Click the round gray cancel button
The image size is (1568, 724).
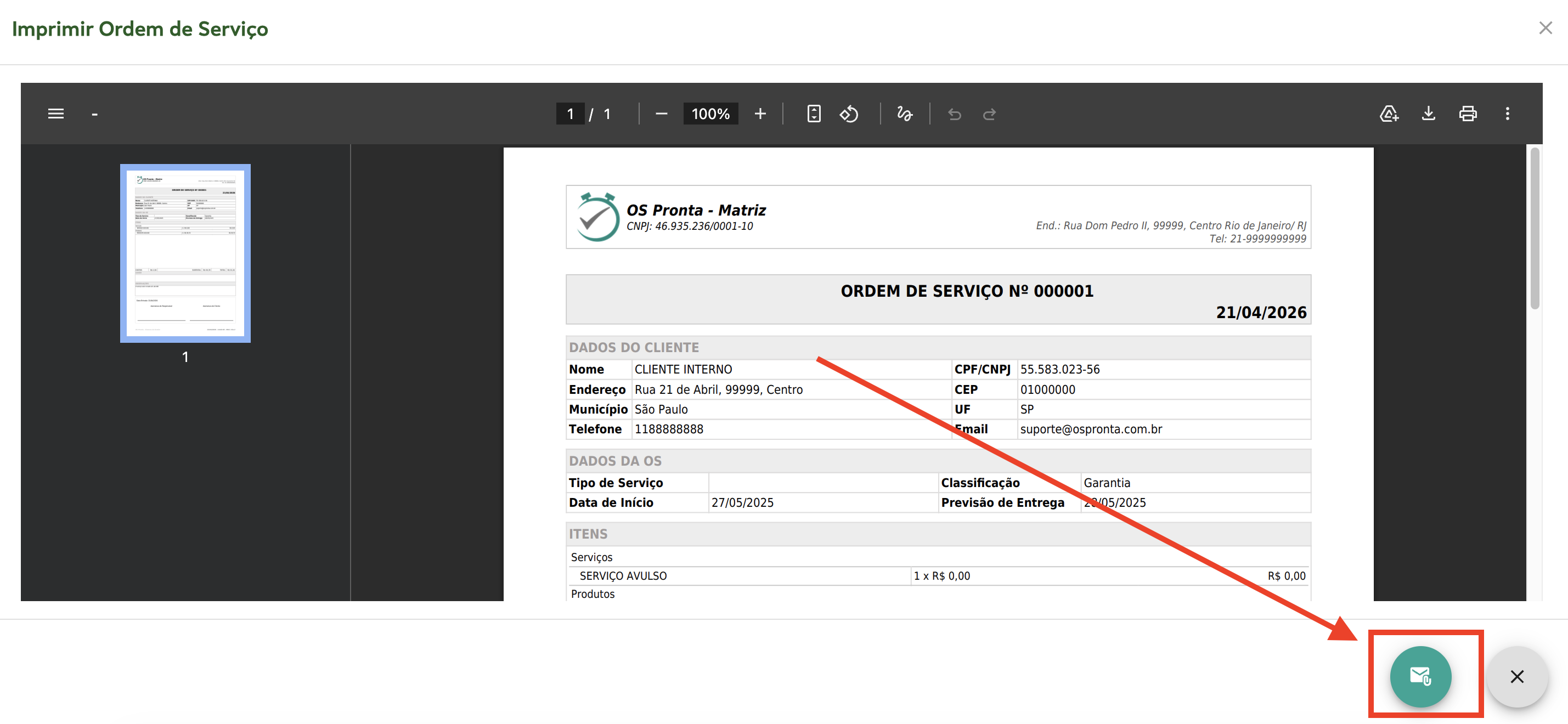[x=1516, y=676]
